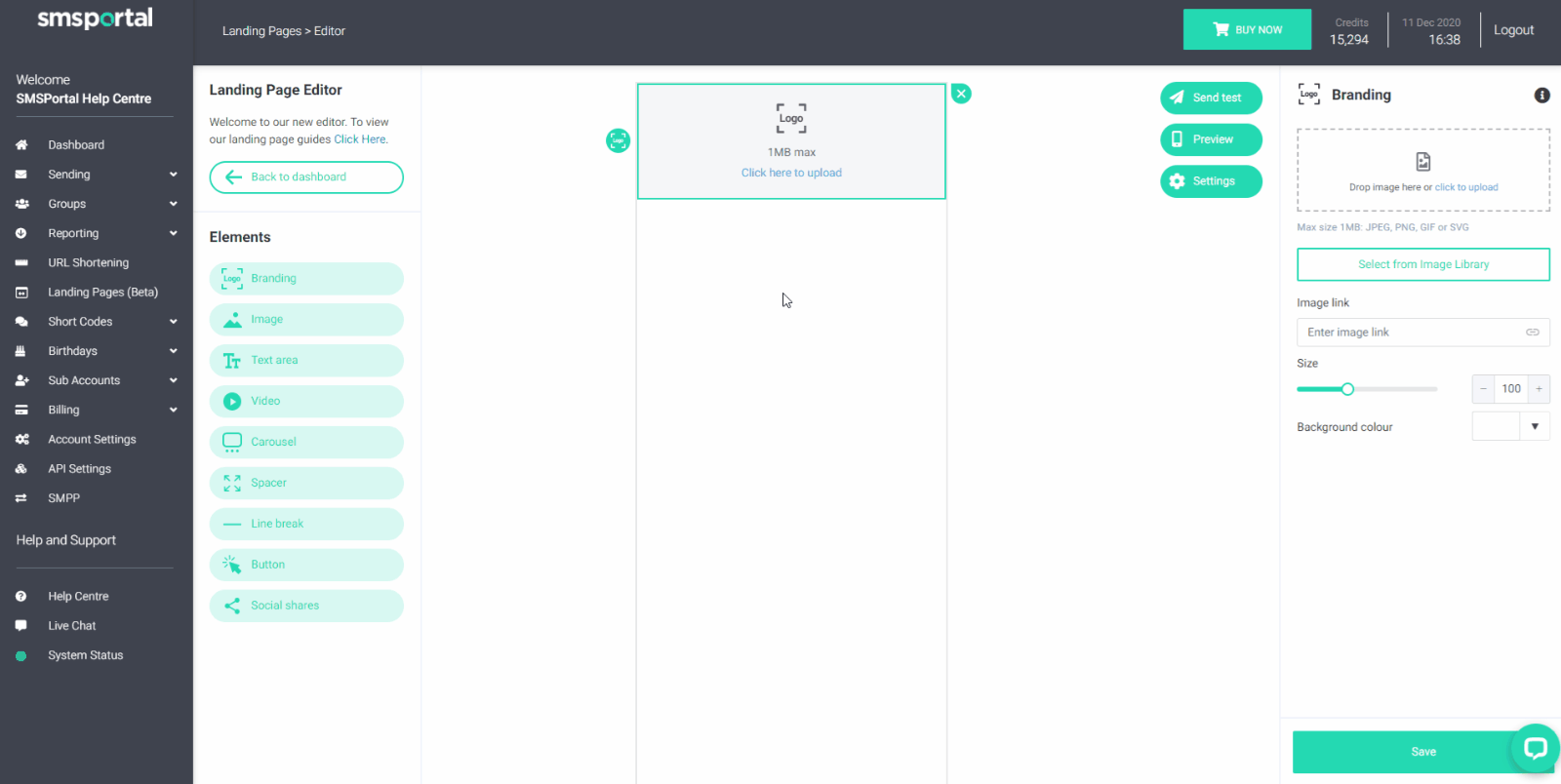The width and height of the screenshot is (1561, 784).
Task: Click the Landing Pages sidebar icon
Action: (21, 293)
